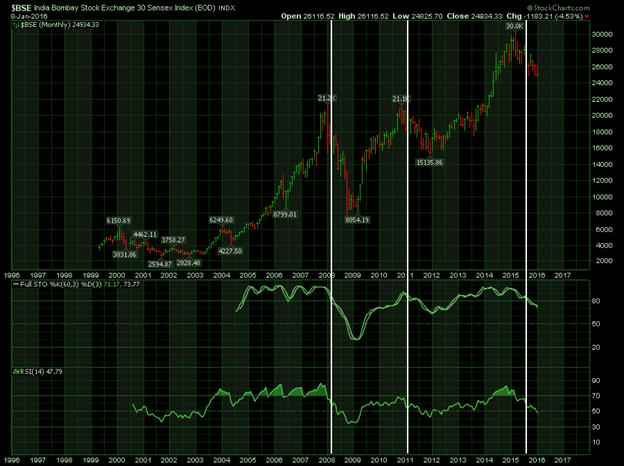Click year 2017 under the price chart

tap(562, 275)
